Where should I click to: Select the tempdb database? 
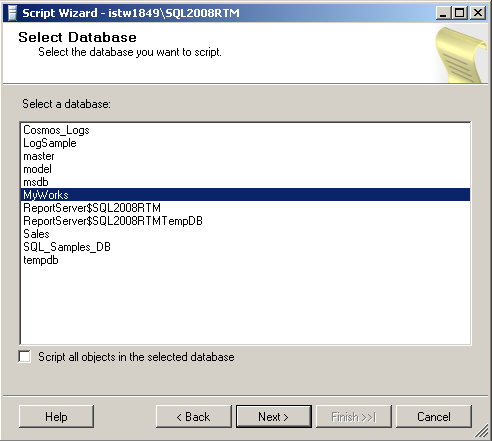245,260
